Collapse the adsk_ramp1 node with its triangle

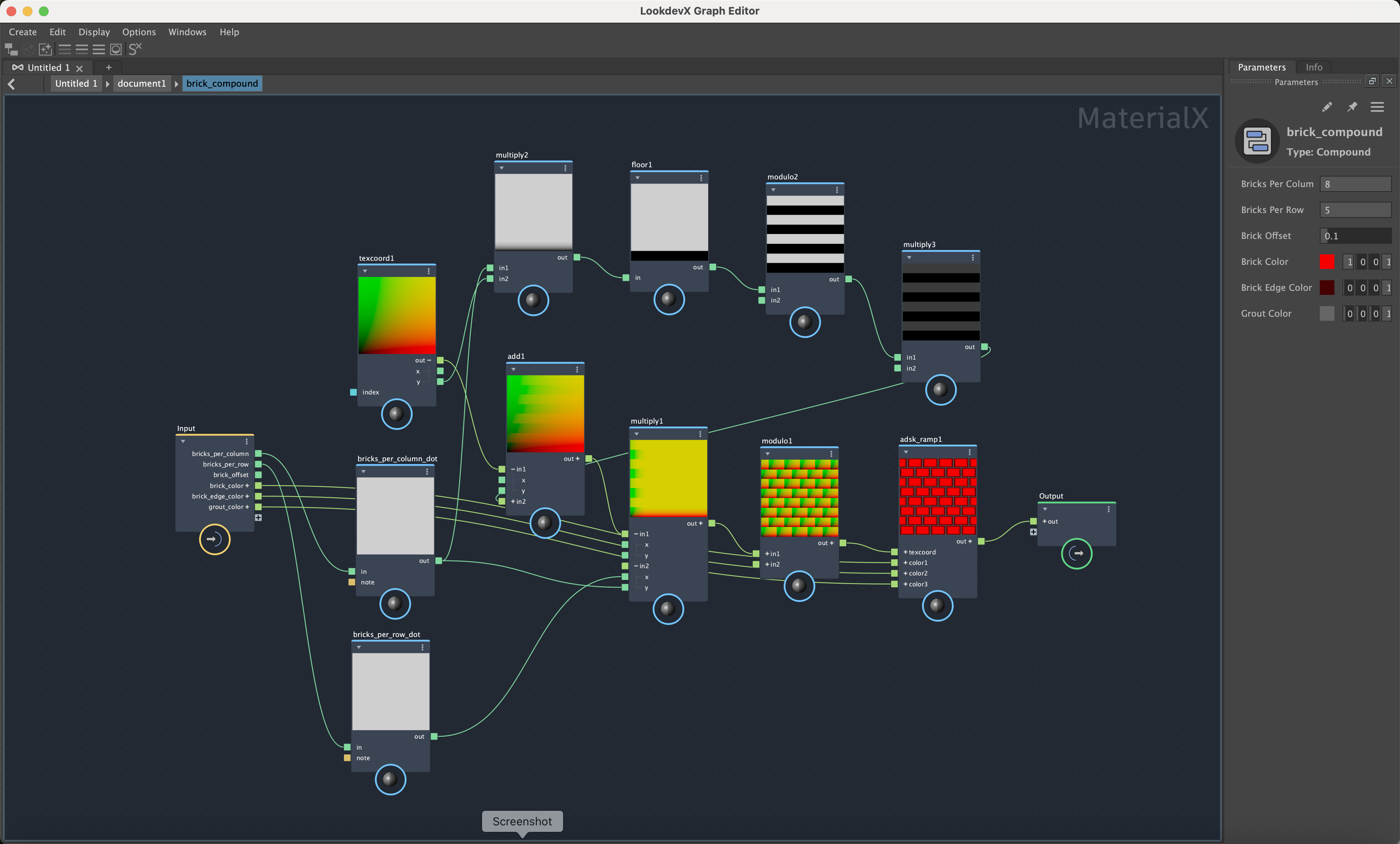pyautogui.click(x=906, y=453)
